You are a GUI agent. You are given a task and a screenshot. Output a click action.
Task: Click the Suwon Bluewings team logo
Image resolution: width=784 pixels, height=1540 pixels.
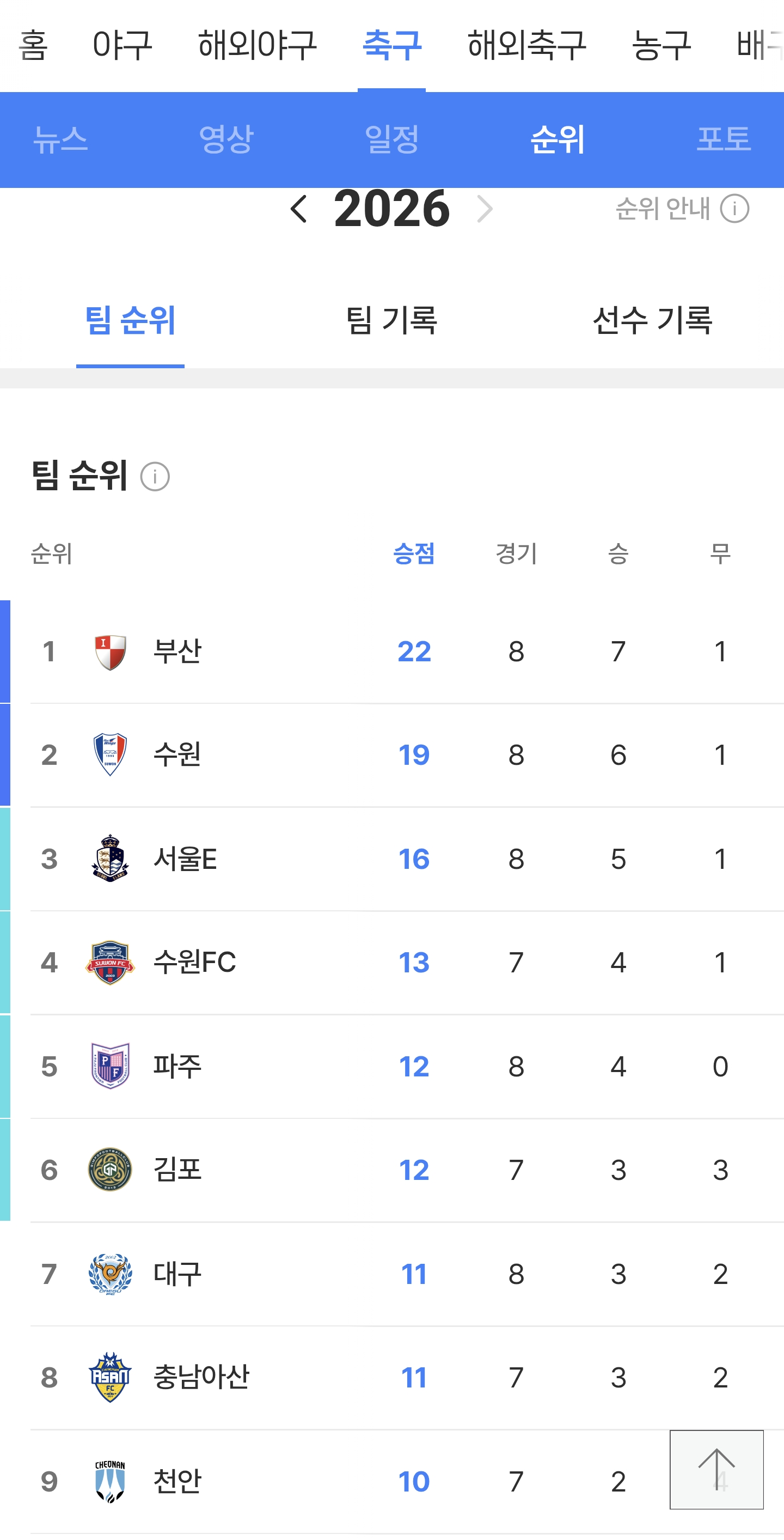pyautogui.click(x=111, y=754)
